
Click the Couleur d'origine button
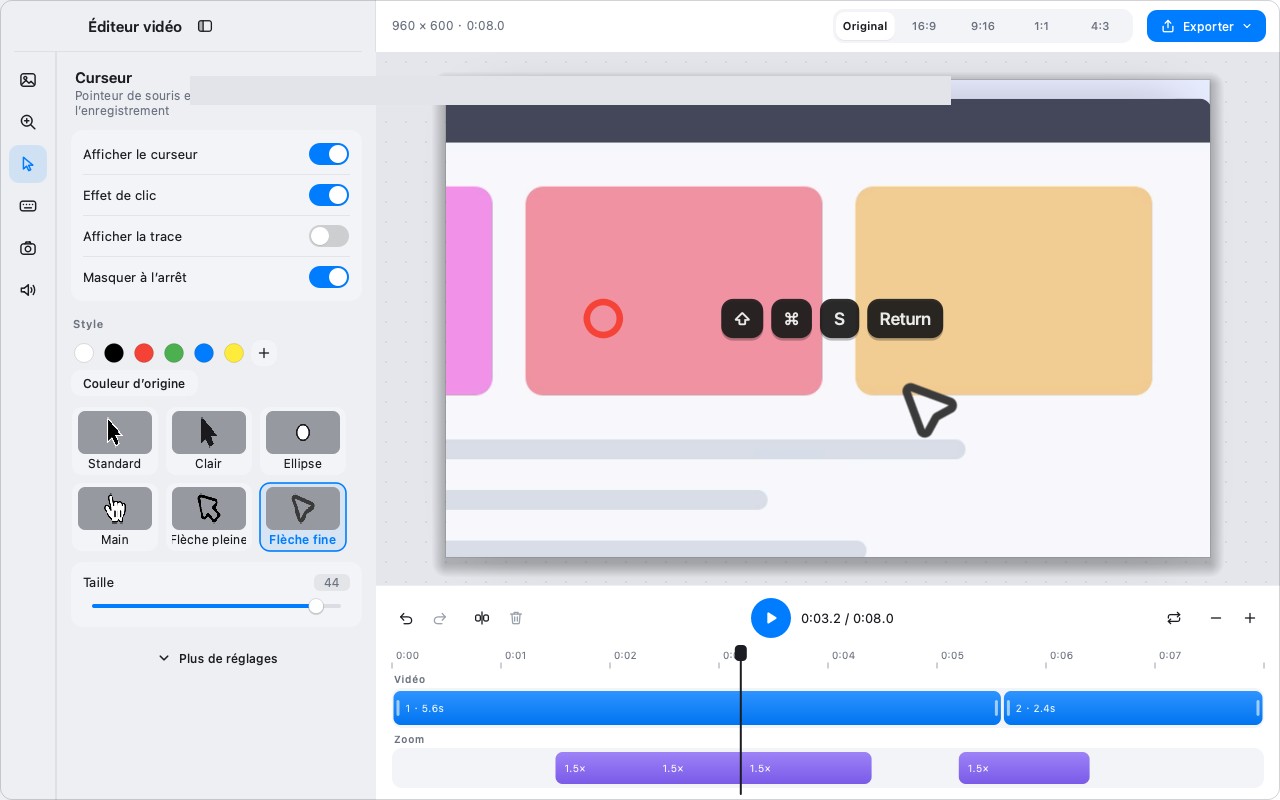pos(134,384)
